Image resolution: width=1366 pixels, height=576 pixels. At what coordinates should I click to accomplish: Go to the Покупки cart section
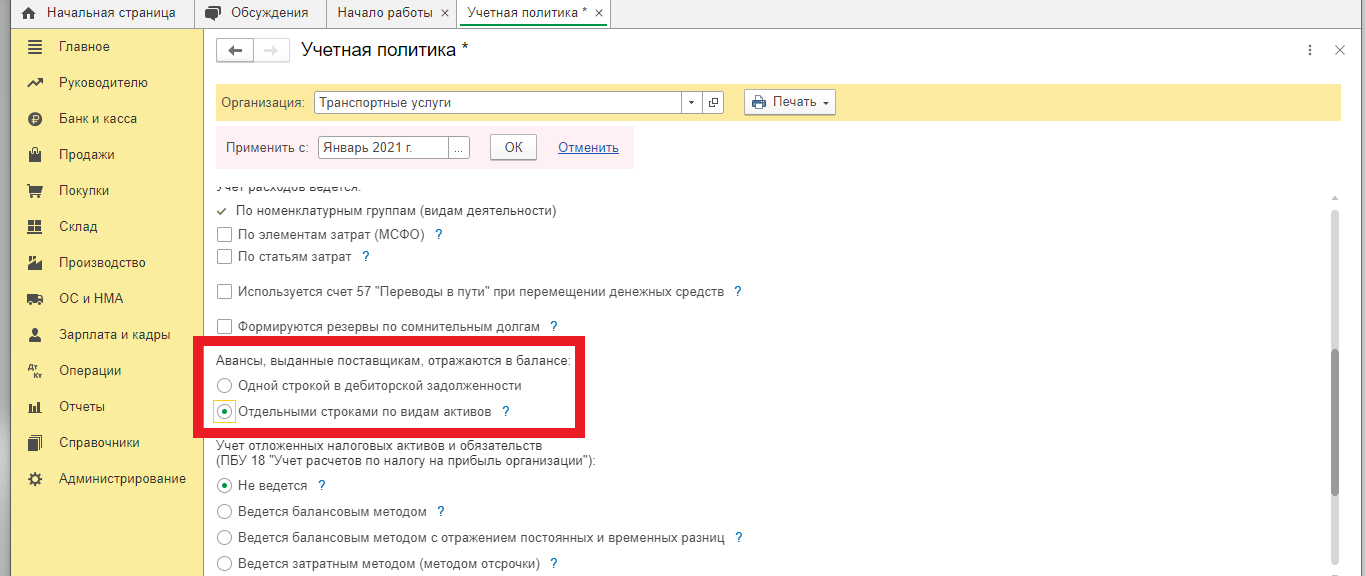[x=83, y=191]
